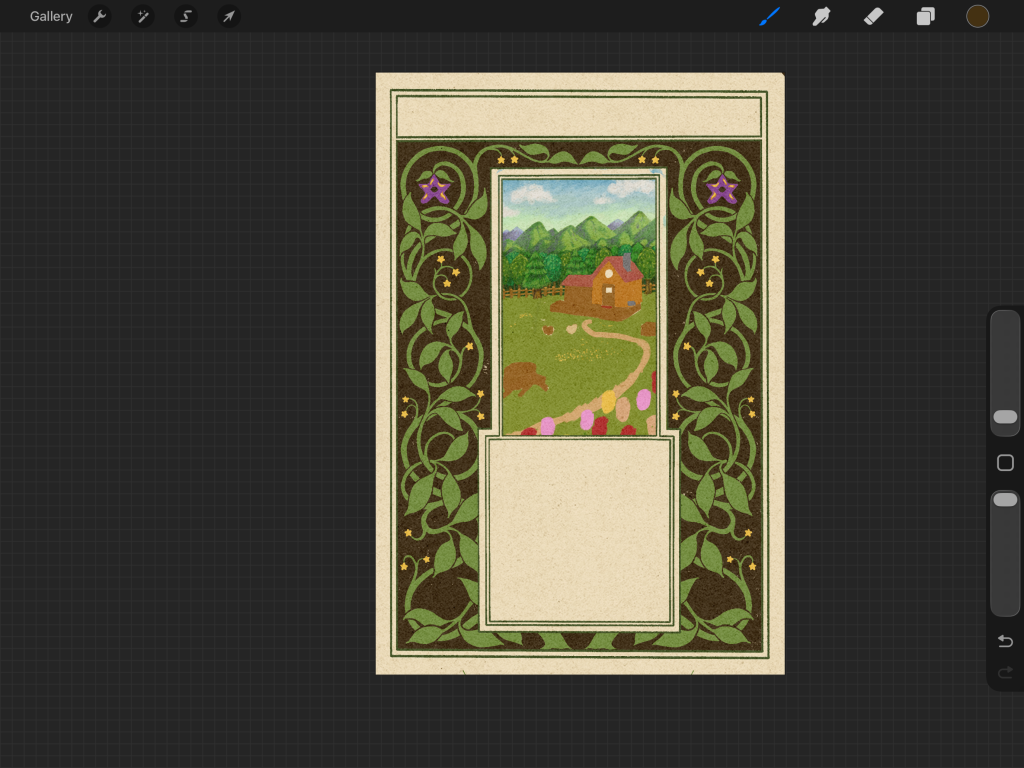Image resolution: width=1024 pixels, height=768 pixels.
Task: Open the Adjustments magic wand menu
Action: 143,16
